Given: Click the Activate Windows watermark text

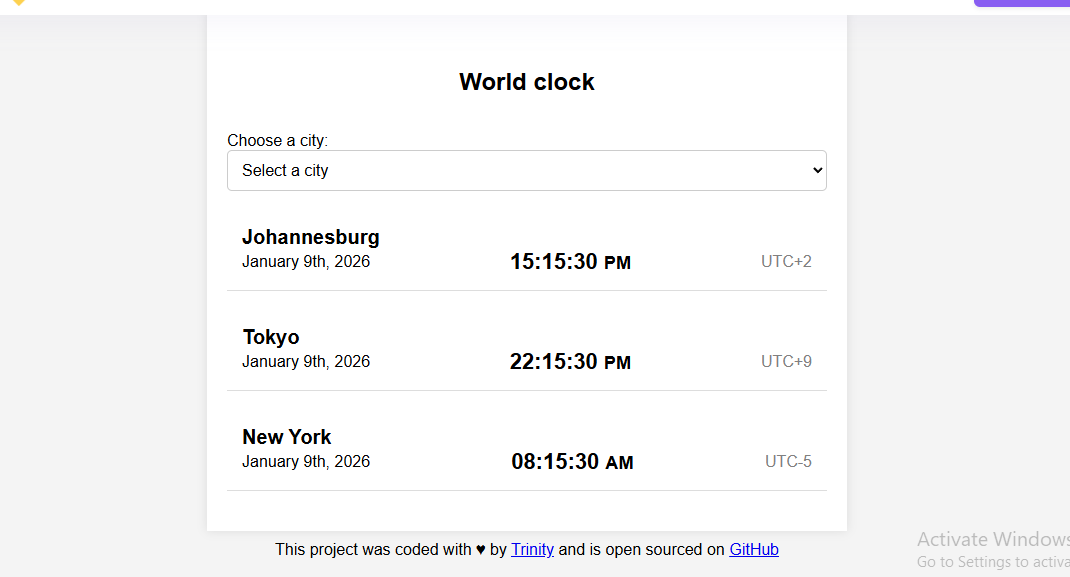Looking at the screenshot, I should coord(992,539).
